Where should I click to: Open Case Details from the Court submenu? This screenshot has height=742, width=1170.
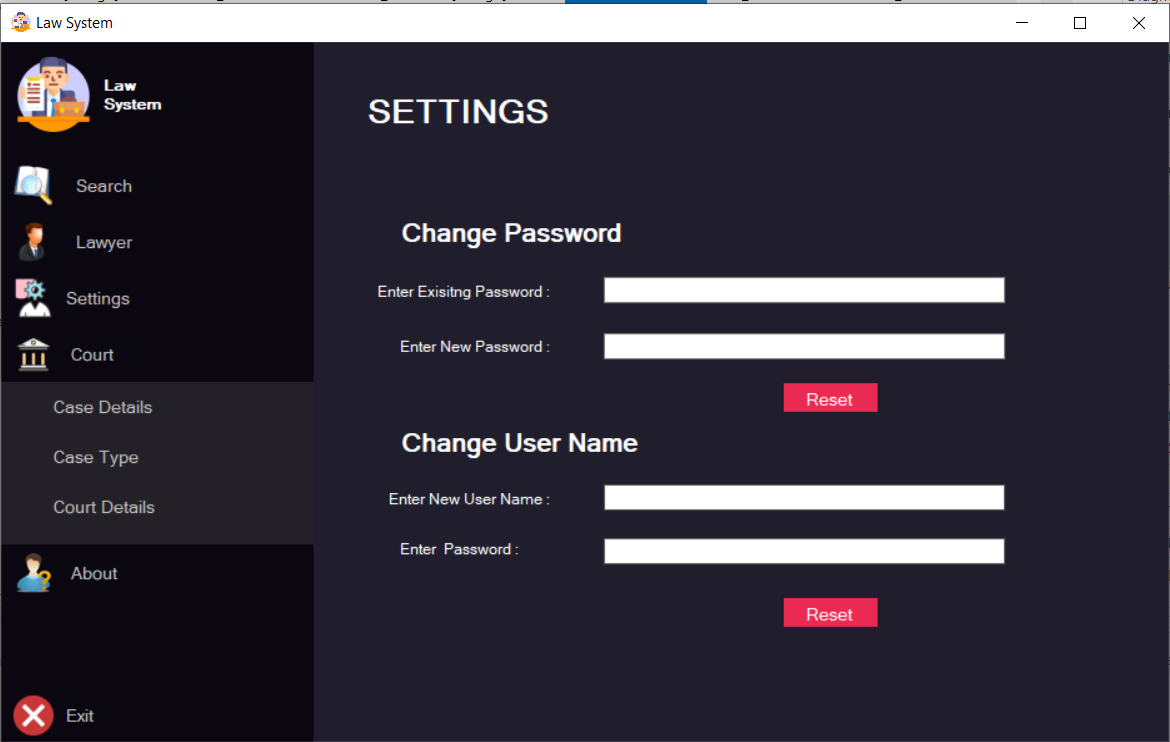tap(102, 407)
